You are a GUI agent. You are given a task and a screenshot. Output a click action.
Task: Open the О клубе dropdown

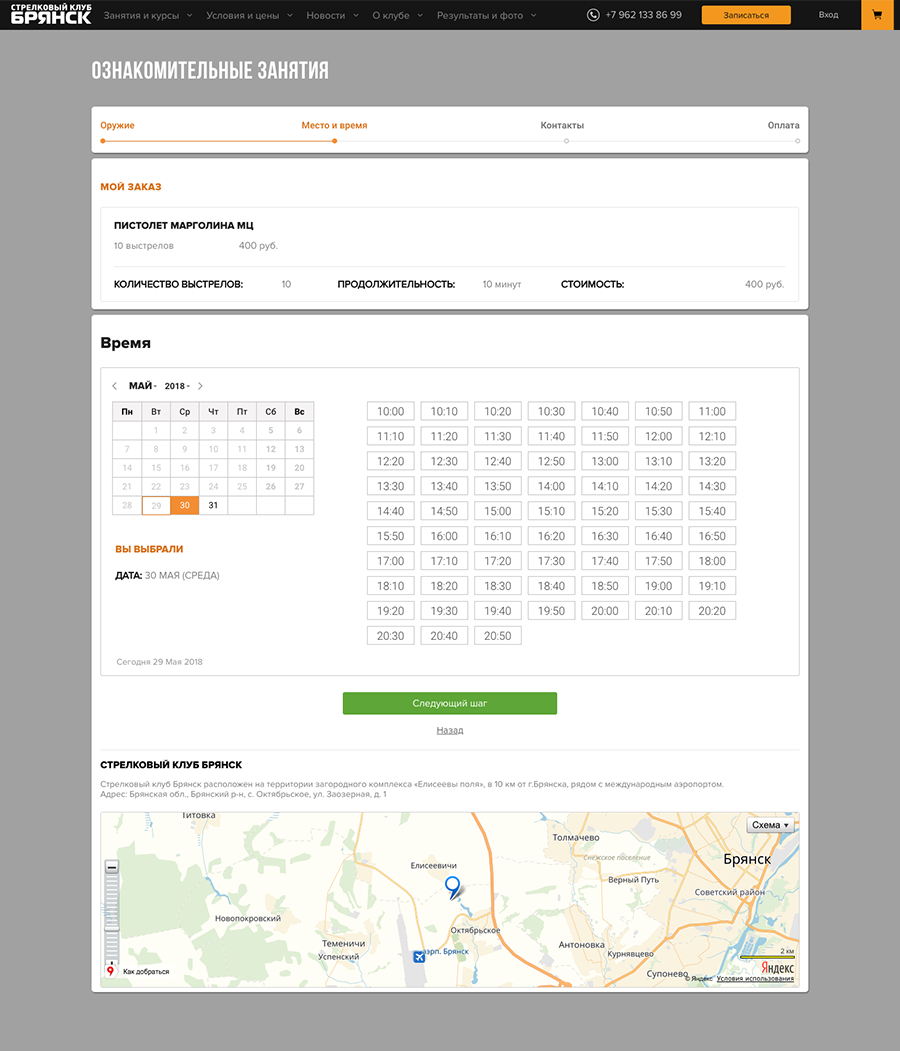tap(397, 15)
